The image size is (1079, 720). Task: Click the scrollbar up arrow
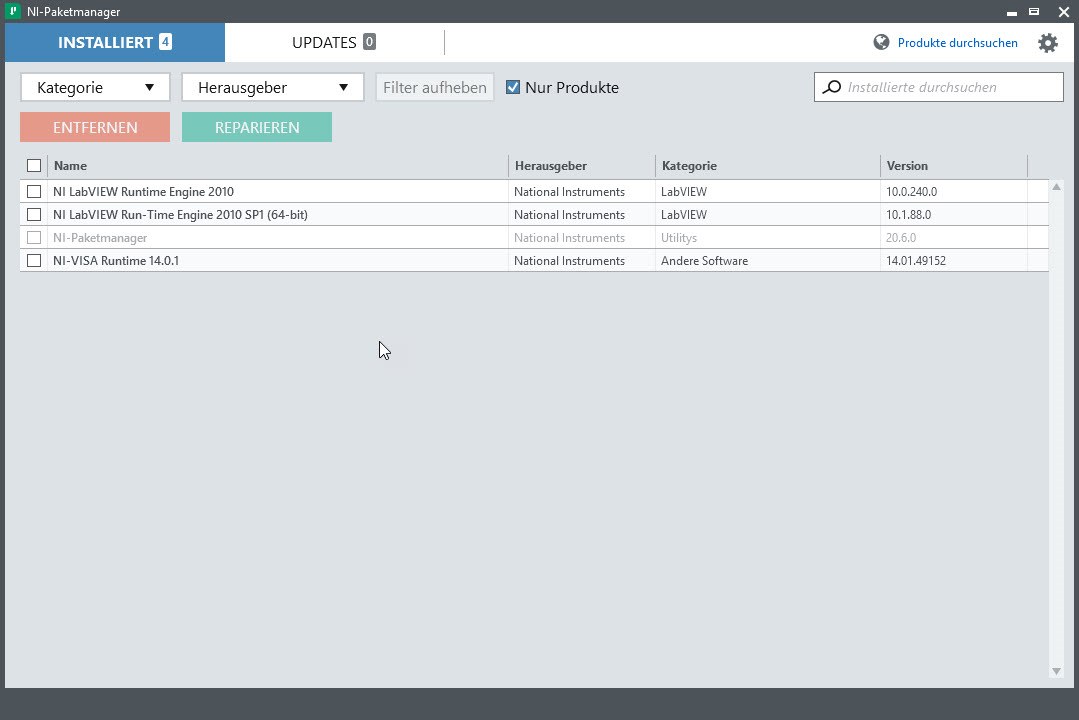pos(1056,187)
